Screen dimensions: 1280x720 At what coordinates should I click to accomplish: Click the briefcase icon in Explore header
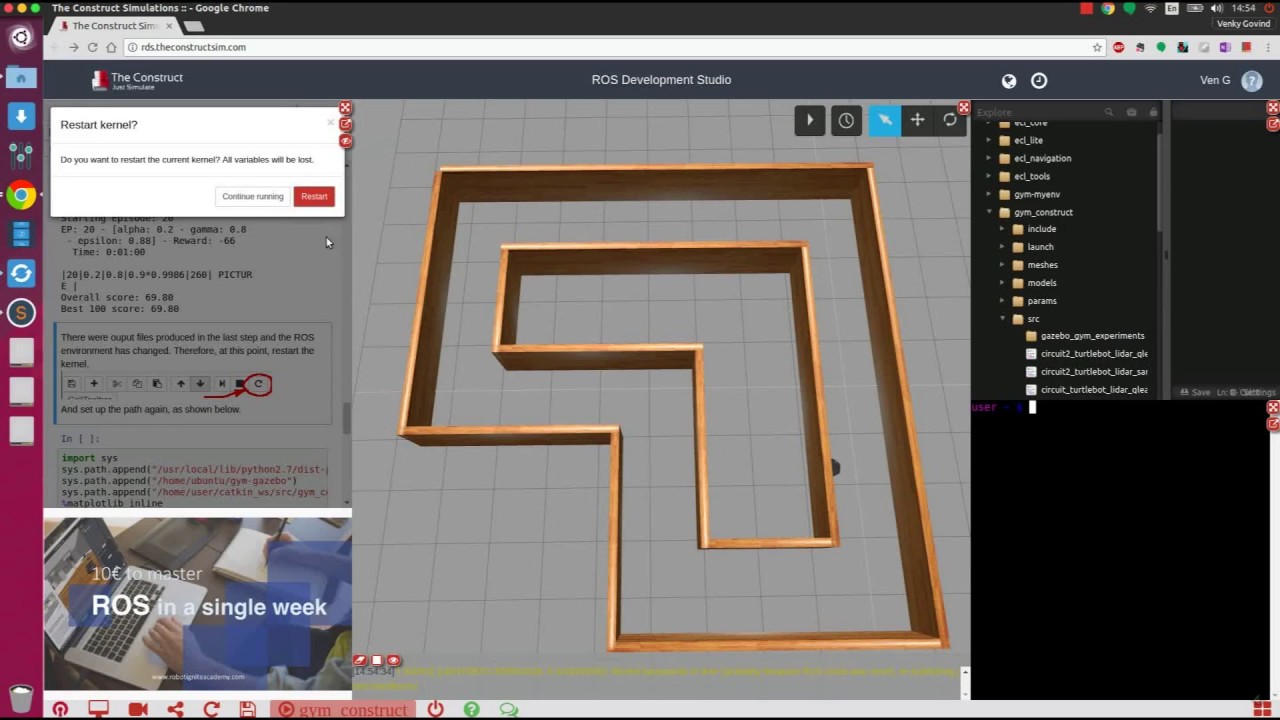point(1131,113)
